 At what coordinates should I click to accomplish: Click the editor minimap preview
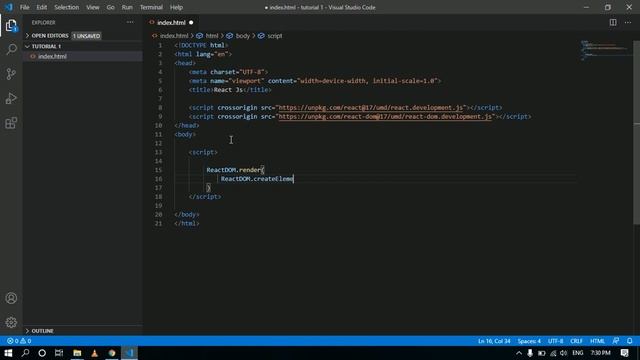[x=606, y=50]
